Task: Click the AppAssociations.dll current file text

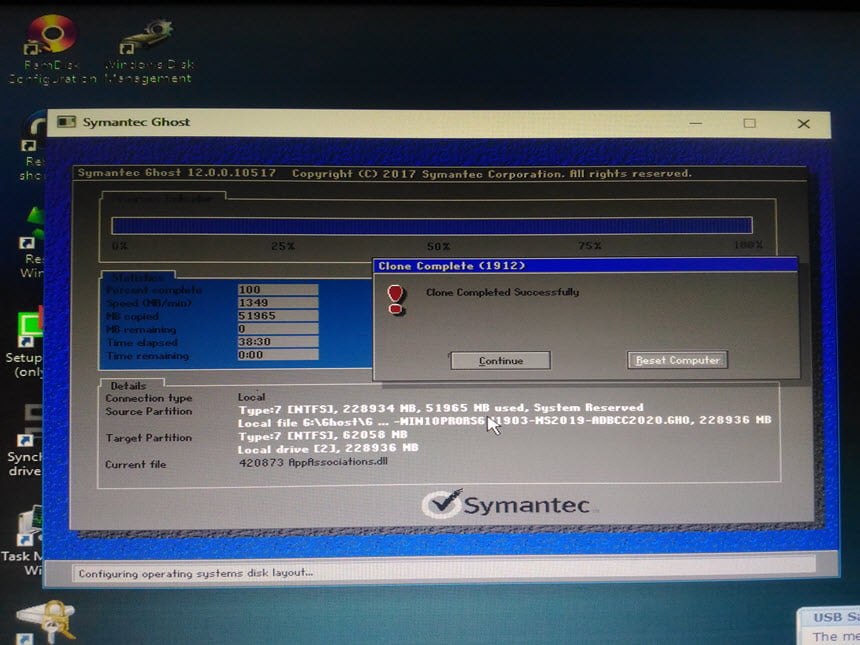Action: point(313,462)
